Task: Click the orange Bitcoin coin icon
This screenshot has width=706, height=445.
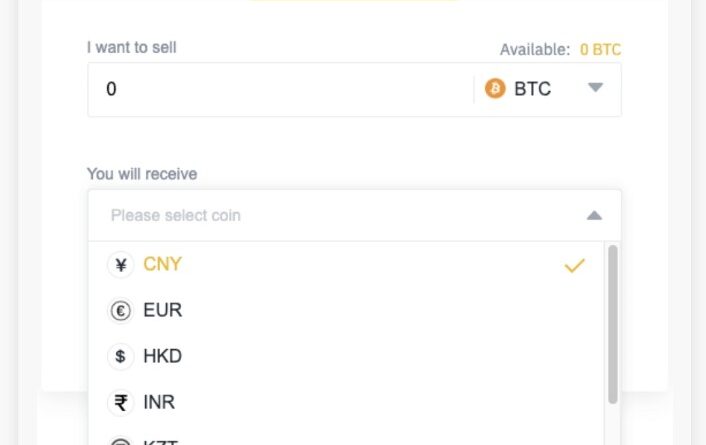Action: [495, 88]
